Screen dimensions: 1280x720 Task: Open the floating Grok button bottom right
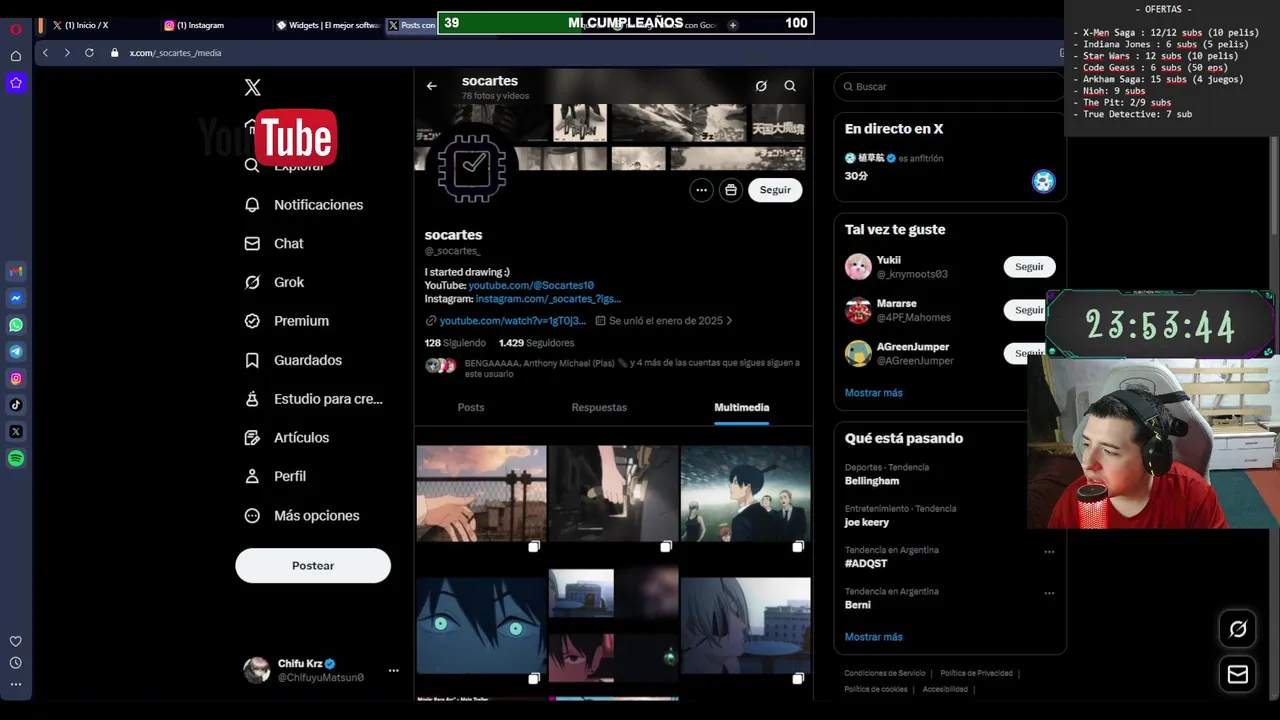tap(1238, 629)
